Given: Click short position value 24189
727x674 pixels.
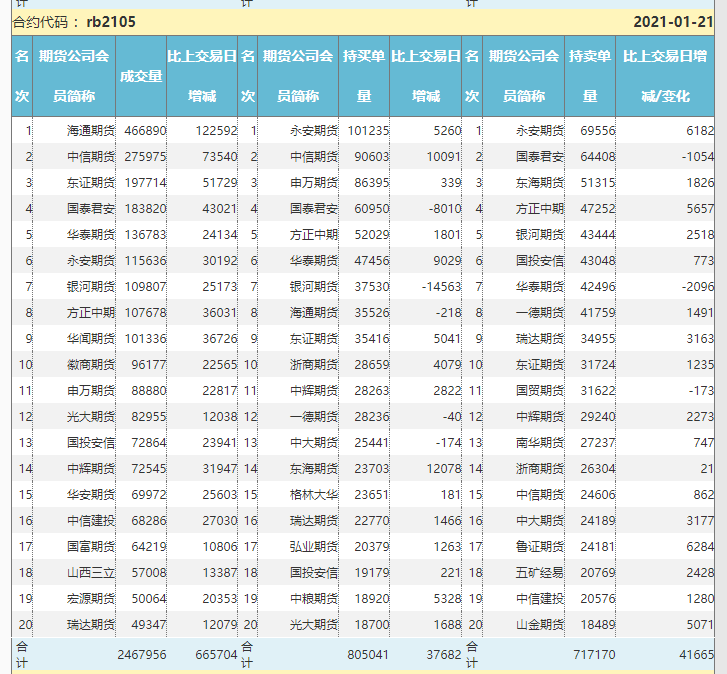Looking at the screenshot, I should [x=598, y=521].
